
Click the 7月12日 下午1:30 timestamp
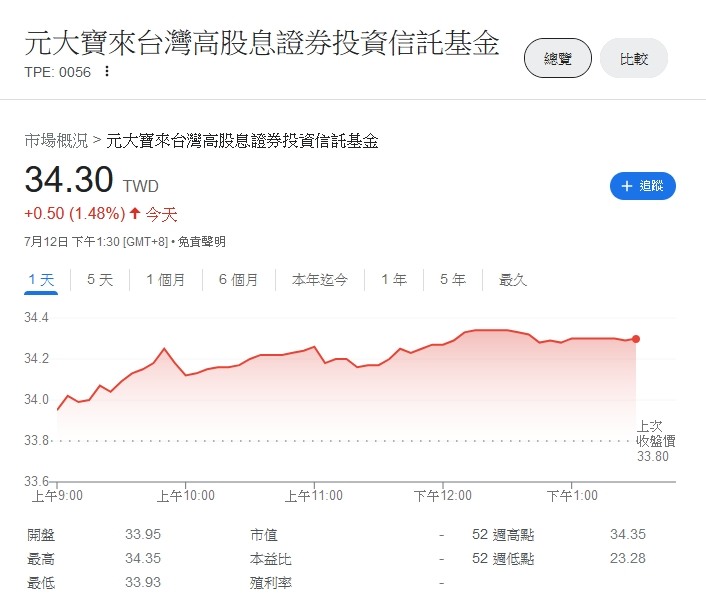96,242
